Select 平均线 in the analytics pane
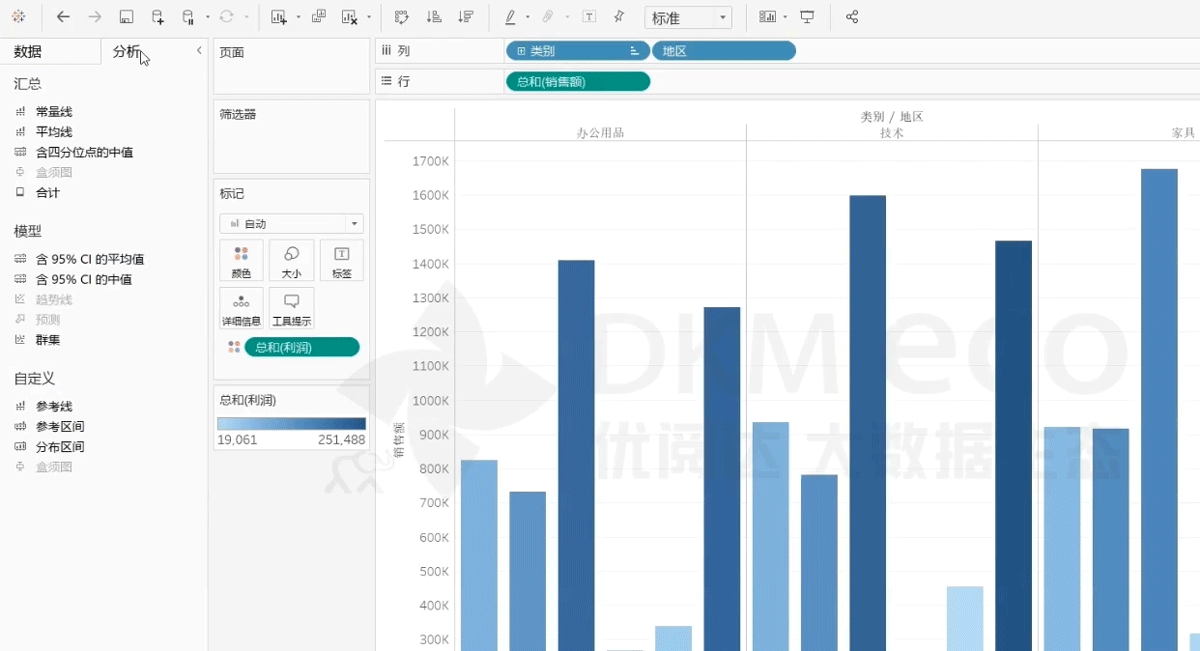Image resolution: width=1200 pixels, height=651 pixels. [54, 132]
